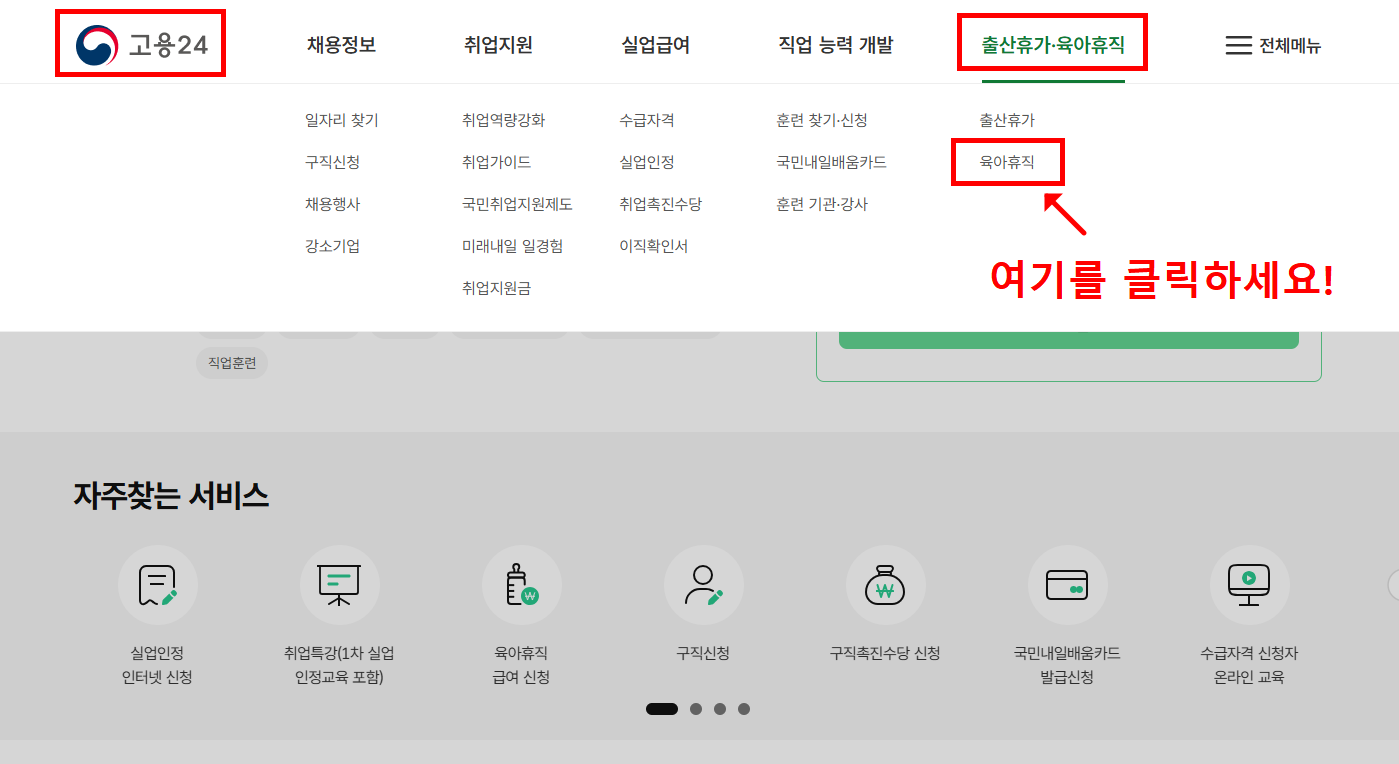Open the 국민내일배움카드 발급신청 card icon
1399x764 pixels.
coord(1067,585)
